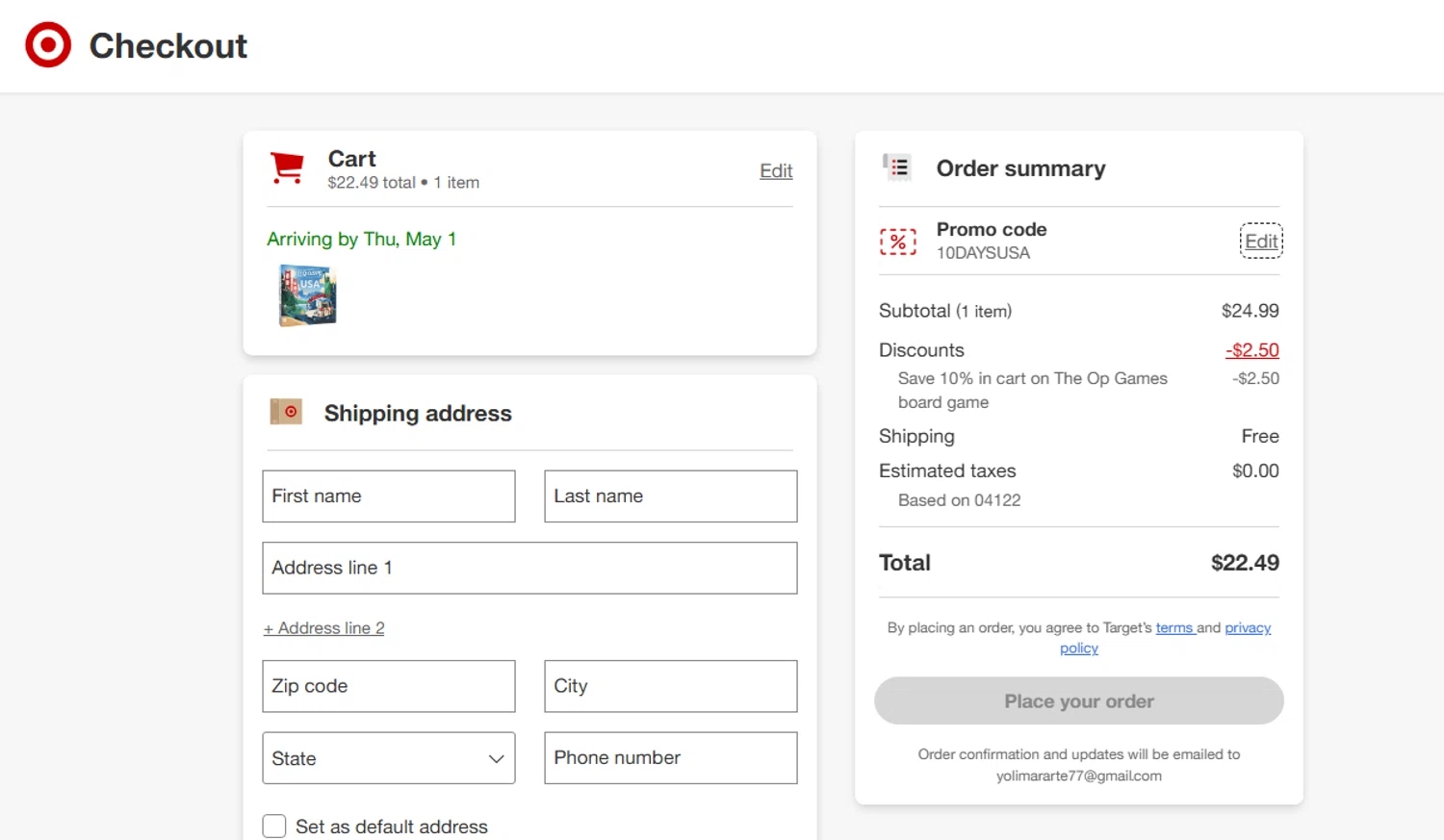Expand the Address line 2 field
This screenshot has height=840, width=1444.
click(324, 628)
